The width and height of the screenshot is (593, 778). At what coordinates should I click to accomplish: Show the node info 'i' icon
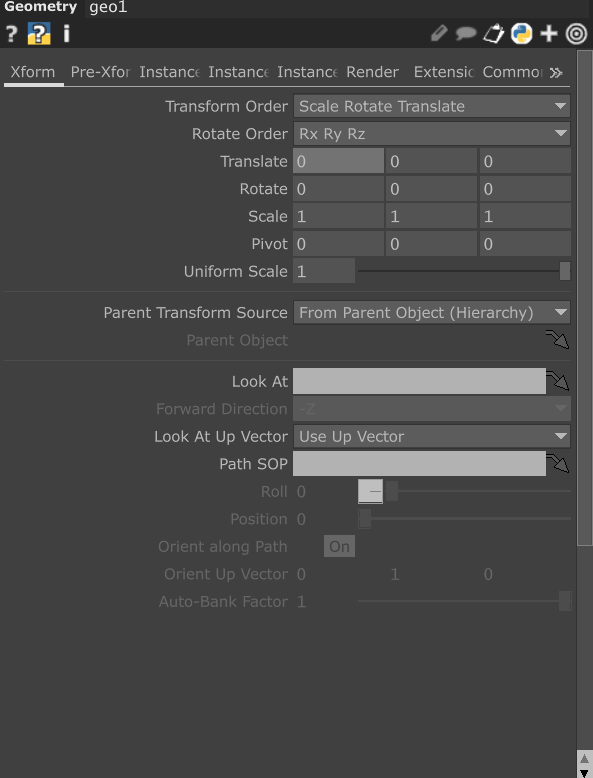pos(66,34)
